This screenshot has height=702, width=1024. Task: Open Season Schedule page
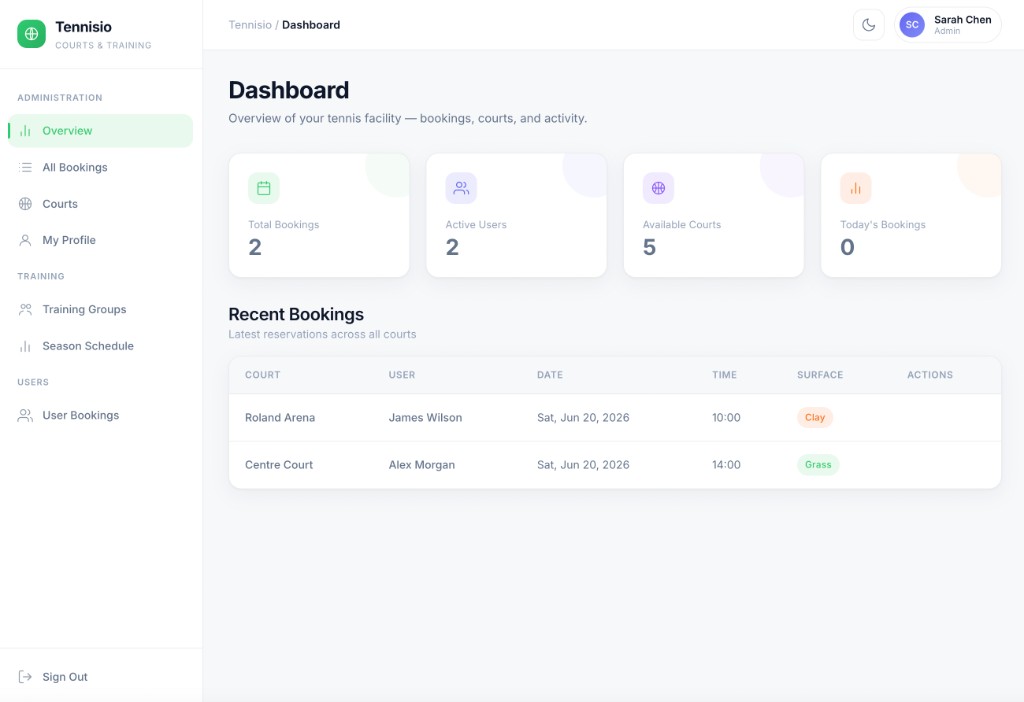[x=101, y=346]
